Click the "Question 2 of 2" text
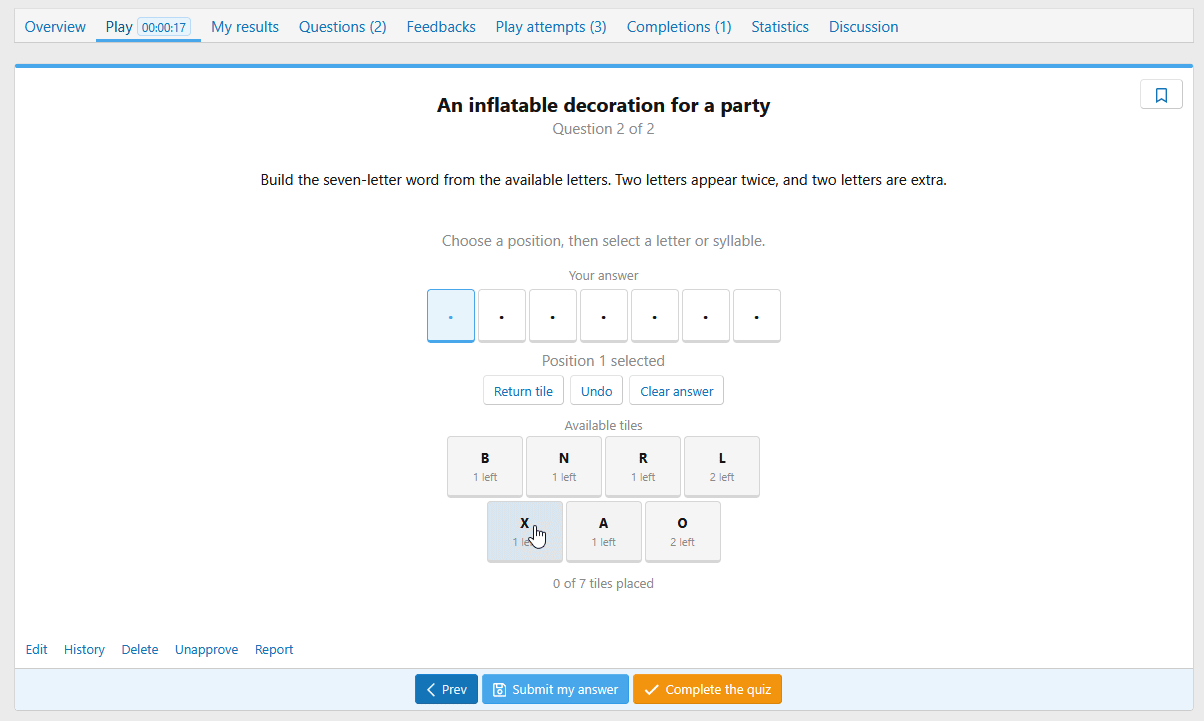1204x721 pixels. coord(604,129)
